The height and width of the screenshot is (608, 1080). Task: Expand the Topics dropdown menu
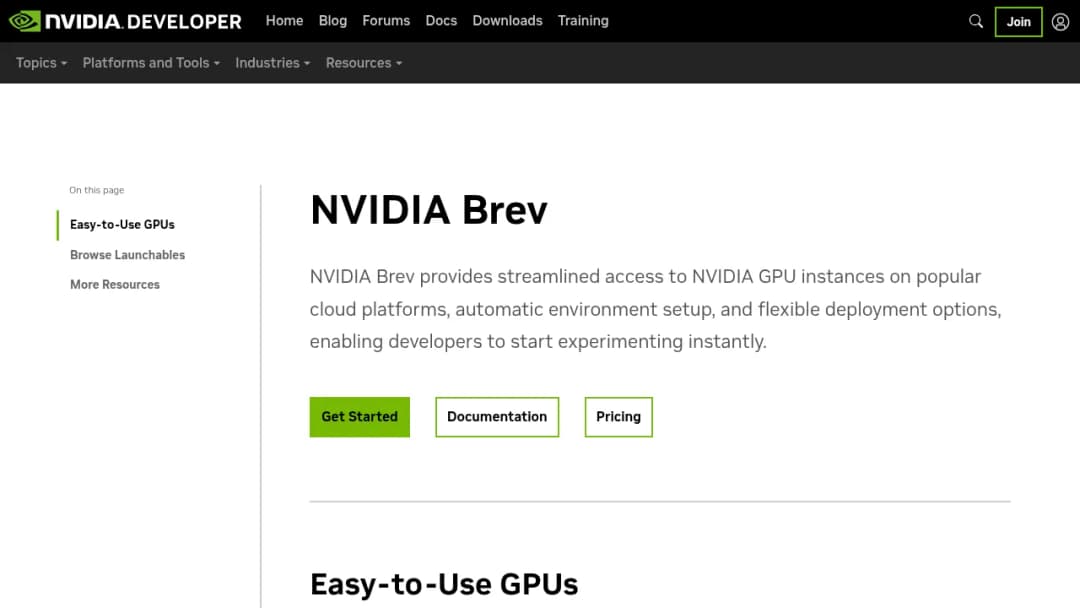click(41, 63)
